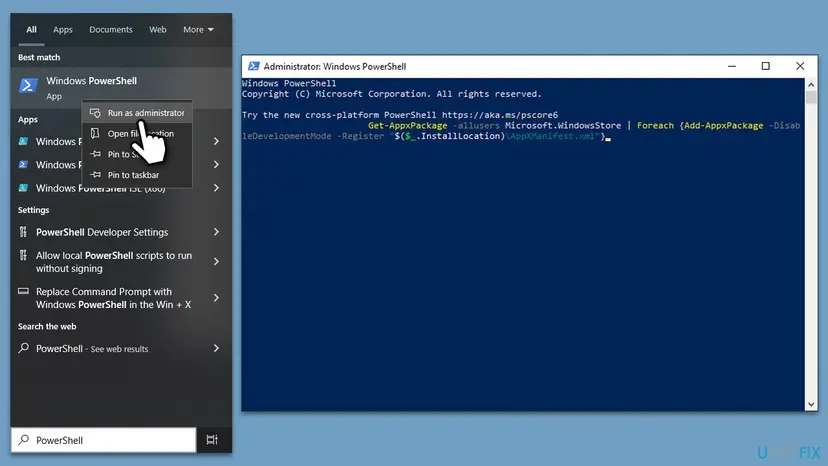Expand the second Windows PowerShell app result arrow
Viewport: 828px width, 466px height.
tap(216, 164)
